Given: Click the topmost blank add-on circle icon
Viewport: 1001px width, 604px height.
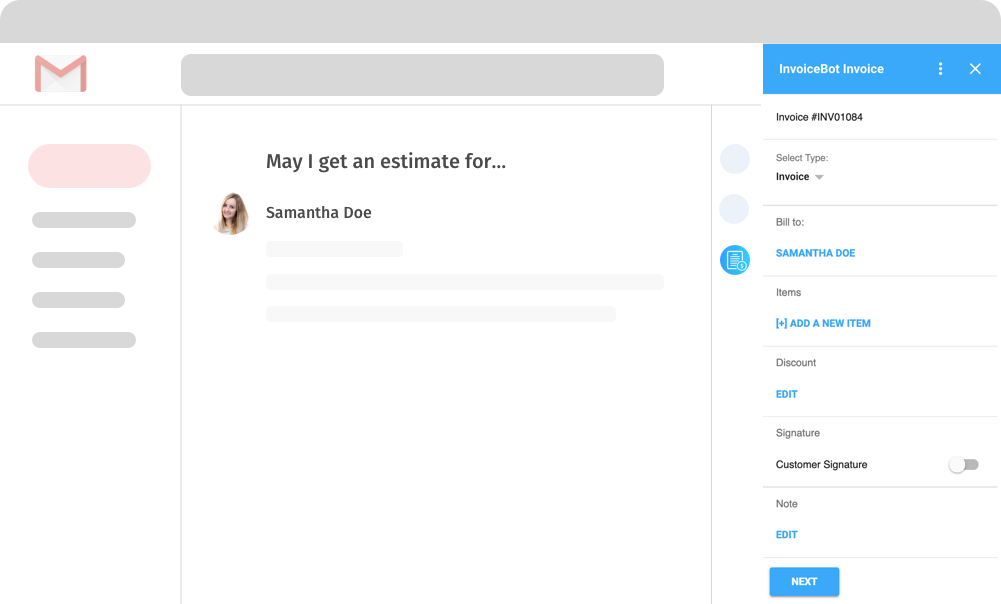Looking at the screenshot, I should [734, 159].
